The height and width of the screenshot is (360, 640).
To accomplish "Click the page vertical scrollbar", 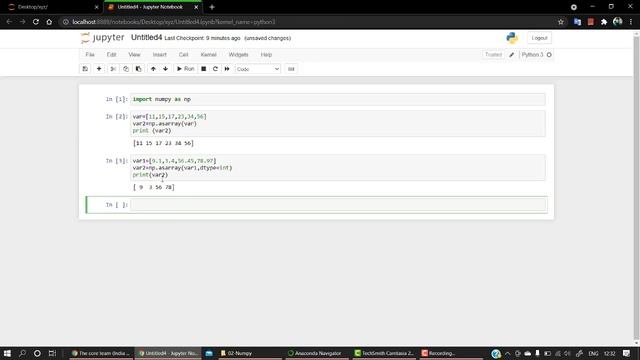I will (x=636, y=188).
